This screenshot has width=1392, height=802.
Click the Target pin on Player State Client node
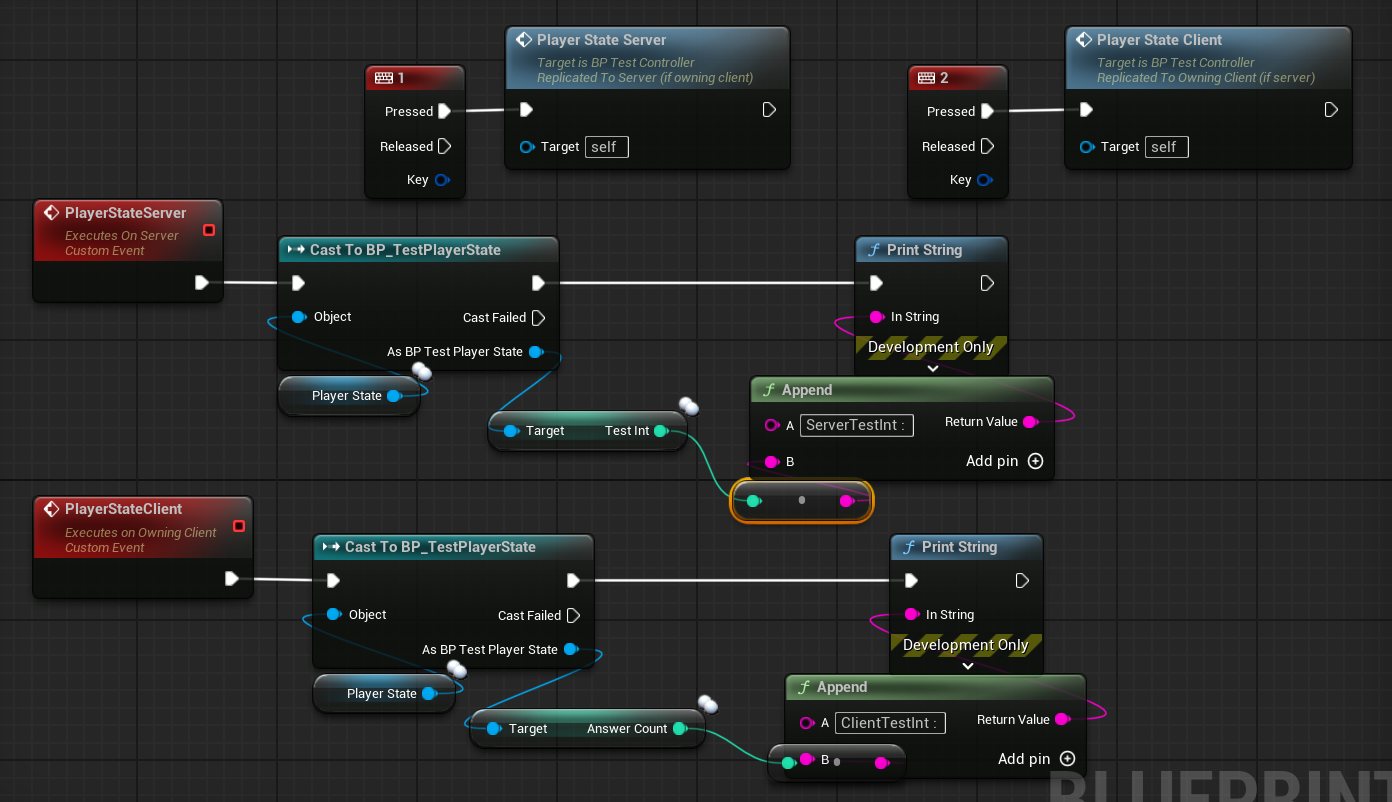click(x=1087, y=147)
